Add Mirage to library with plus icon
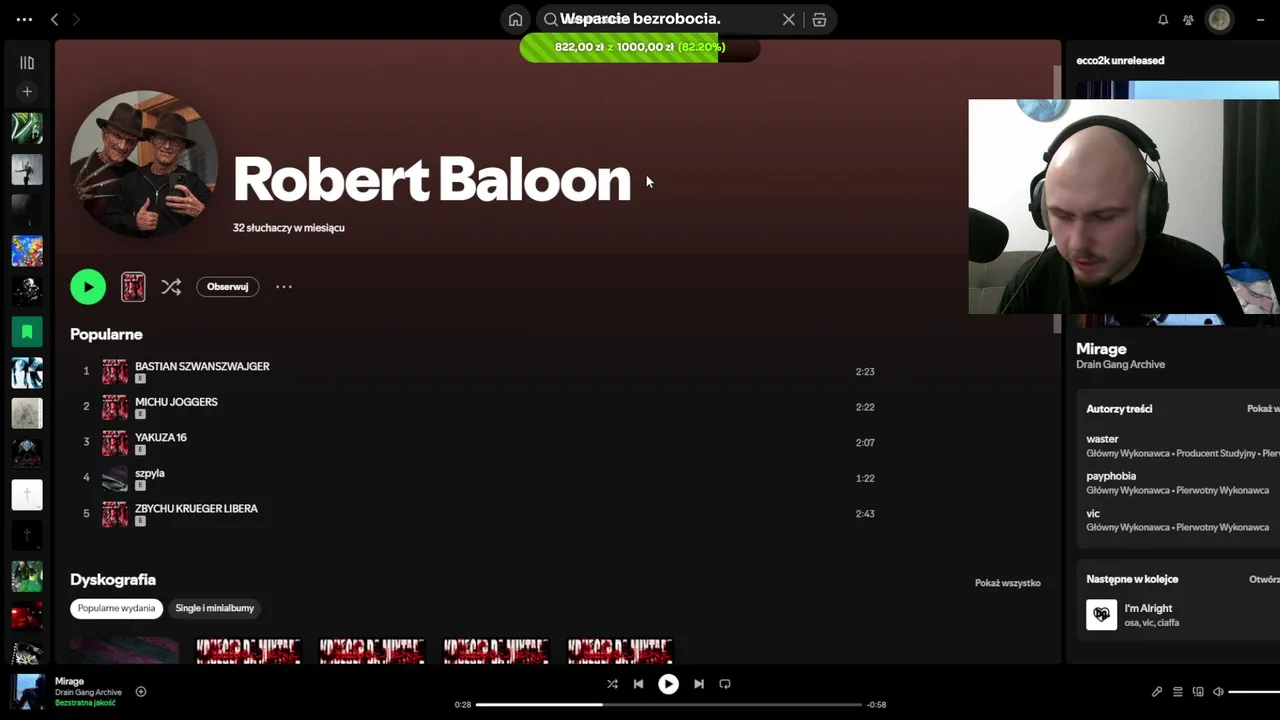This screenshot has height=720, width=1280. [x=141, y=691]
